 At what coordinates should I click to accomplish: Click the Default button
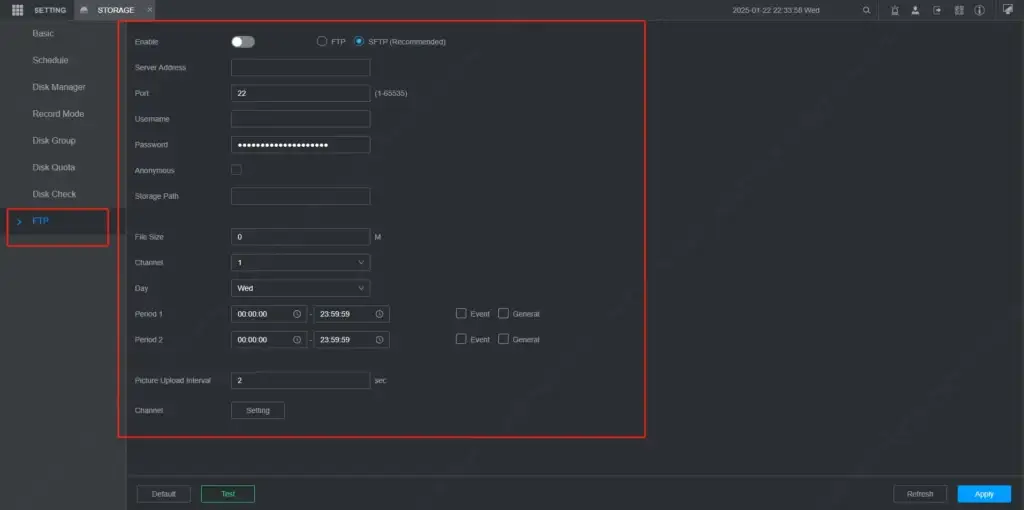pos(164,494)
